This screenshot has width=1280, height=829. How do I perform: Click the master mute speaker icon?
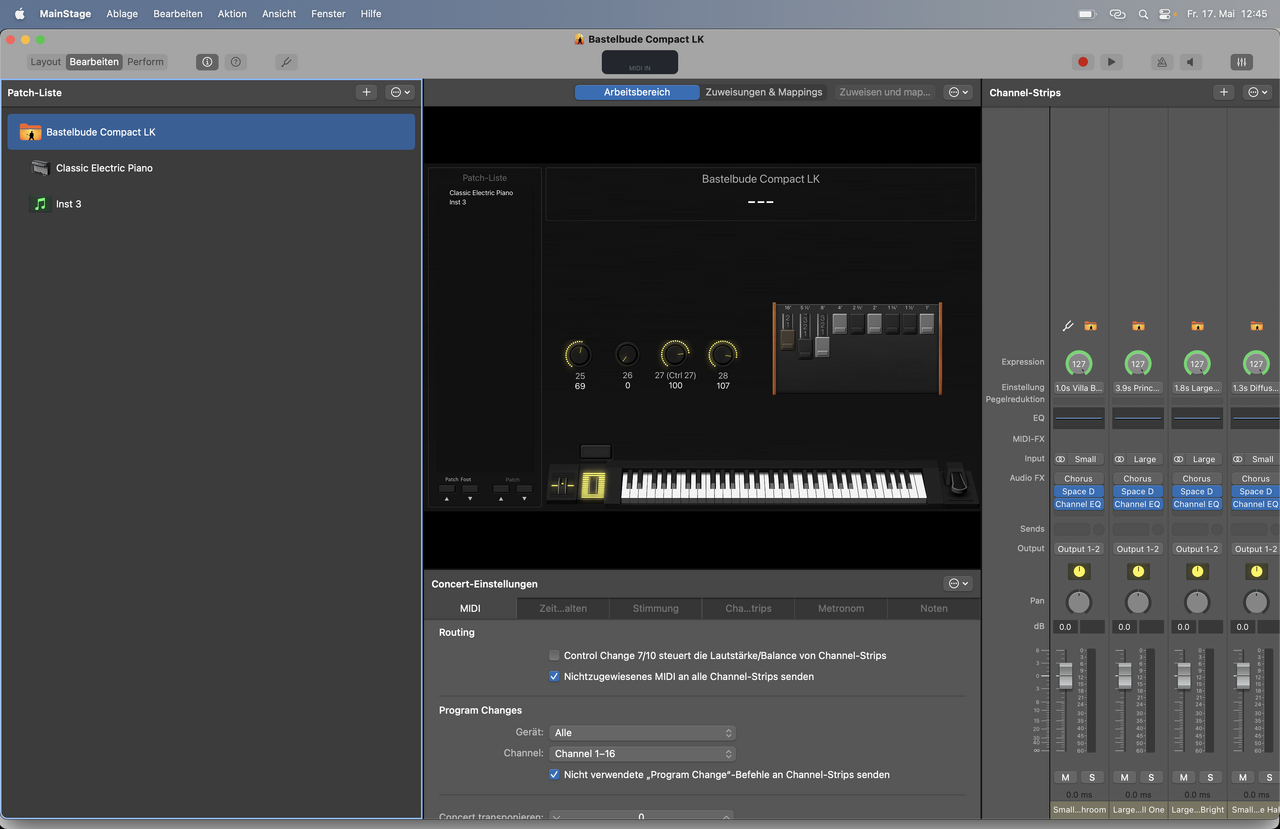pyautogui.click(x=1189, y=62)
